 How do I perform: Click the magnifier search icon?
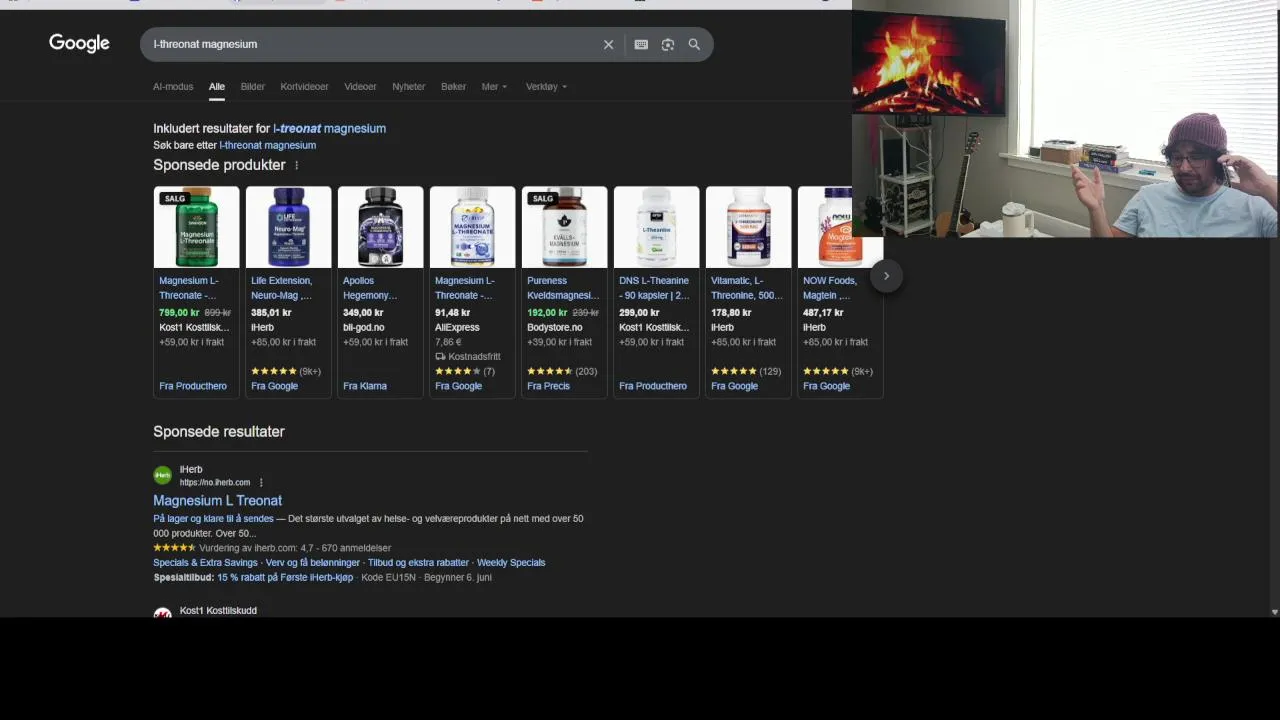click(694, 44)
